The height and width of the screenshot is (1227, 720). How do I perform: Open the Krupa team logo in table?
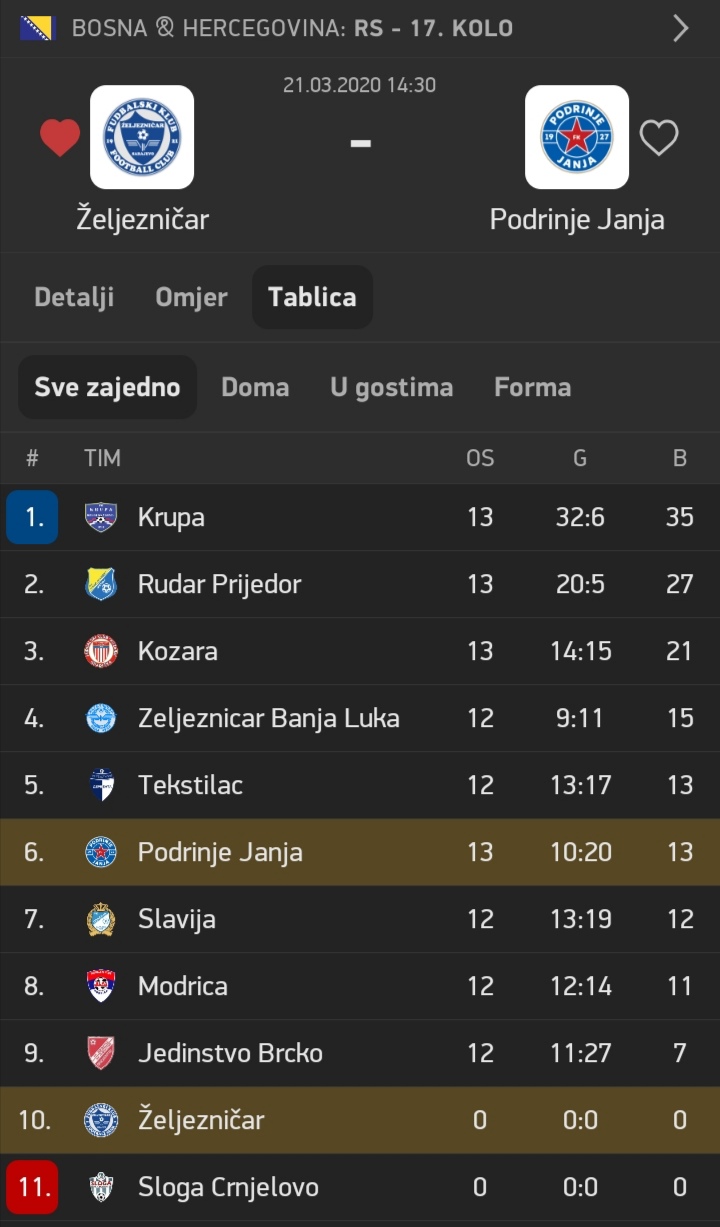(x=101, y=517)
